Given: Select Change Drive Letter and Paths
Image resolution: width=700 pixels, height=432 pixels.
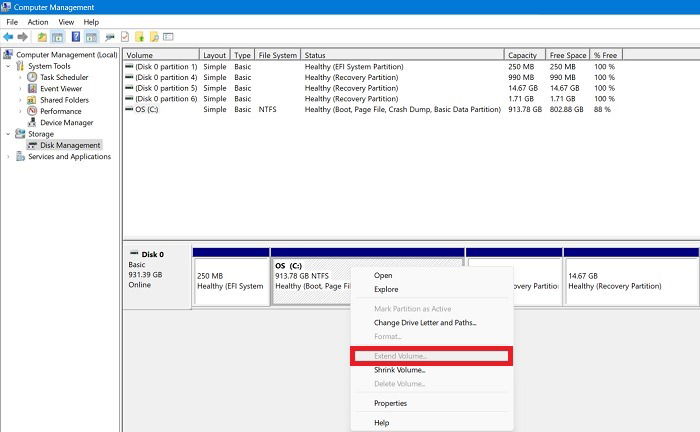Looking at the screenshot, I should coord(432,323).
